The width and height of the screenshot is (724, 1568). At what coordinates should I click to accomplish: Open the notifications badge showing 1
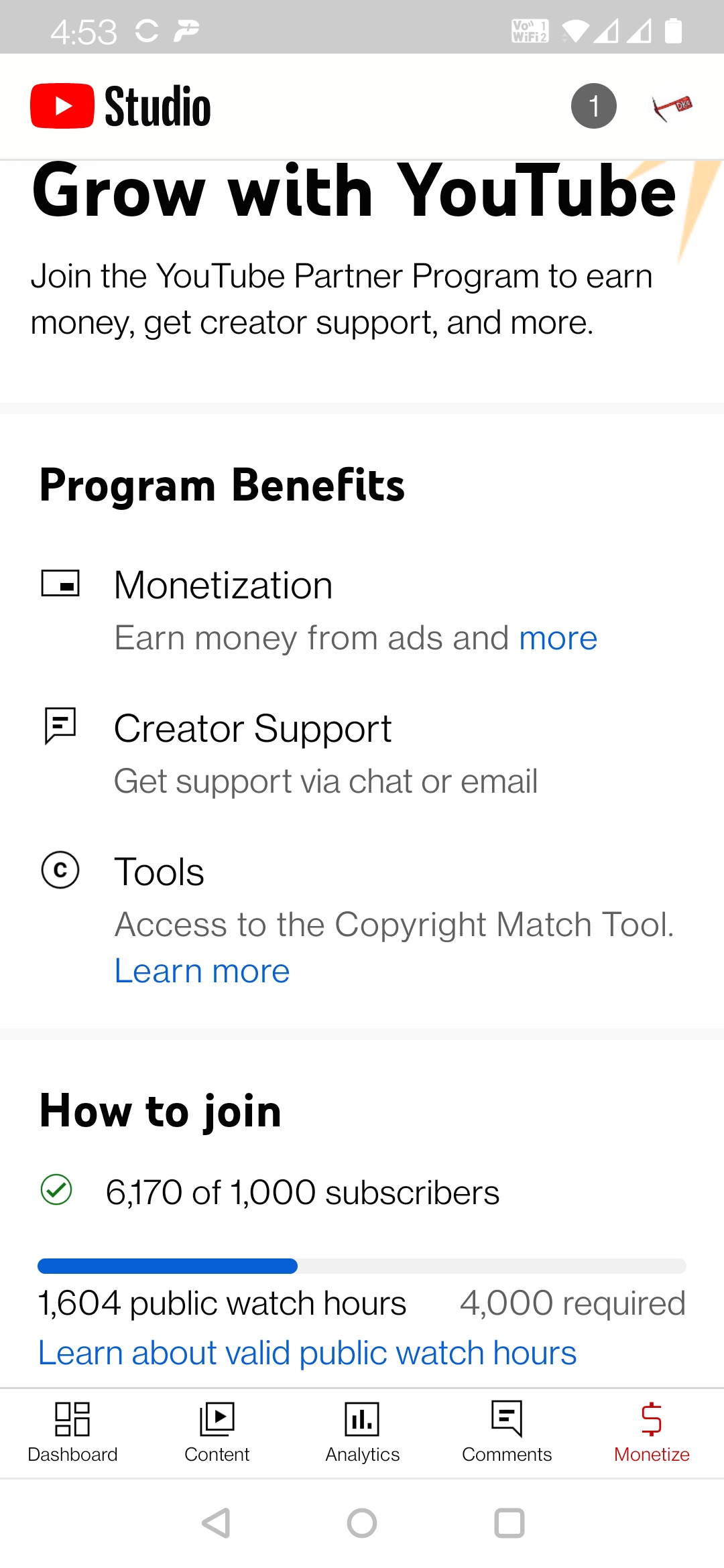click(x=593, y=106)
